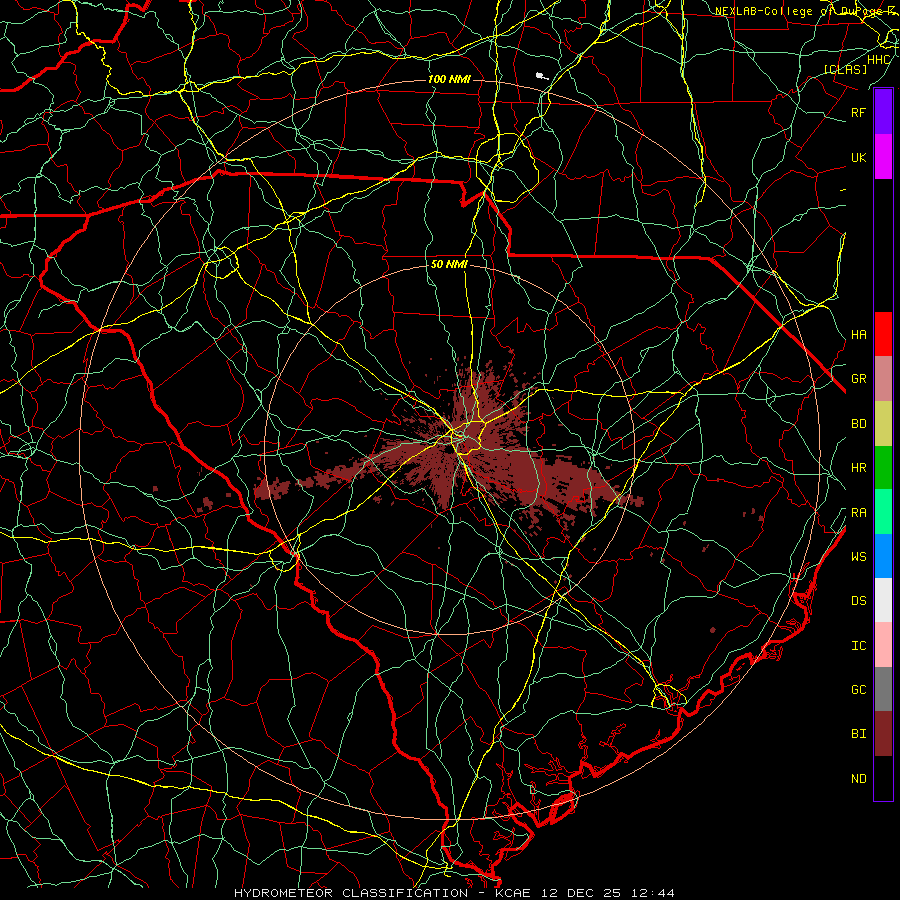
Task: Click the small white marker near 100 NMI ring
Action: pyautogui.click(x=541, y=76)
